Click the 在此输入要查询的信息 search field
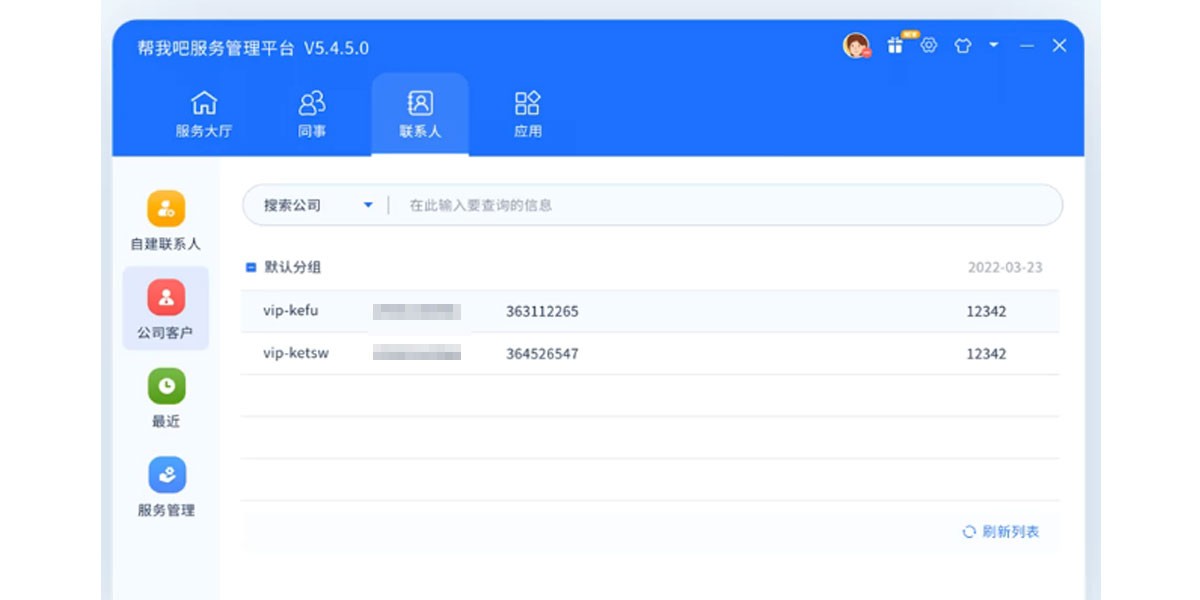Image resolution: width=1200 pixels, height=600 pixels. click(x=727, y=205)
